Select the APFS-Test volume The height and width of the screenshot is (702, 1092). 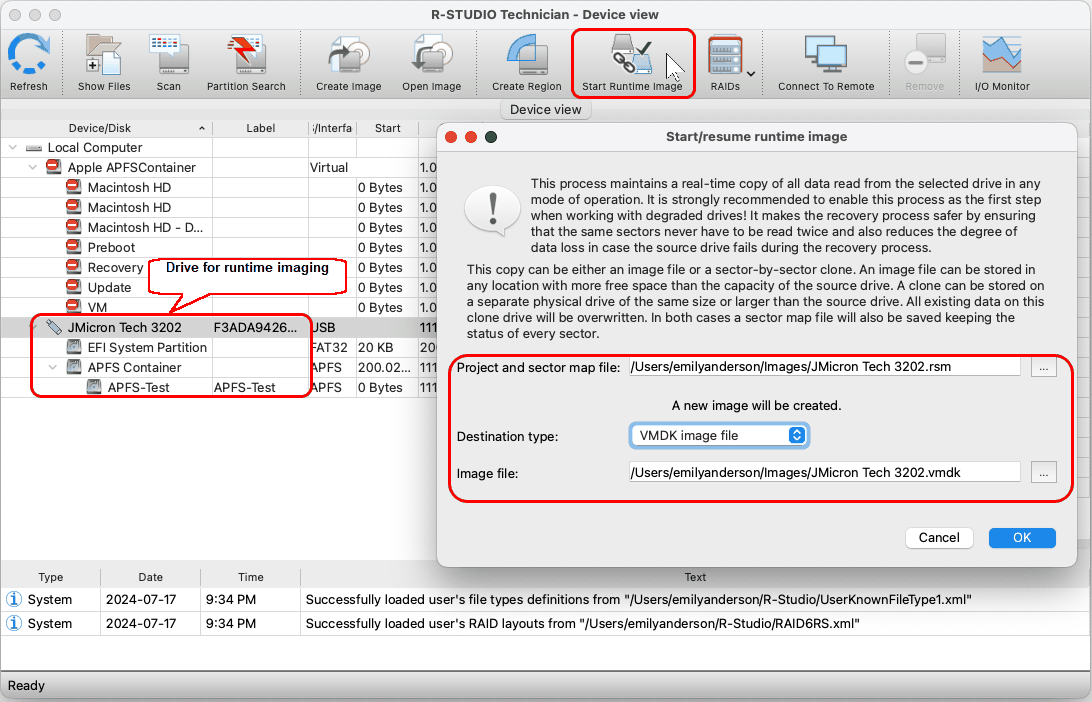(x=138, y=387)
